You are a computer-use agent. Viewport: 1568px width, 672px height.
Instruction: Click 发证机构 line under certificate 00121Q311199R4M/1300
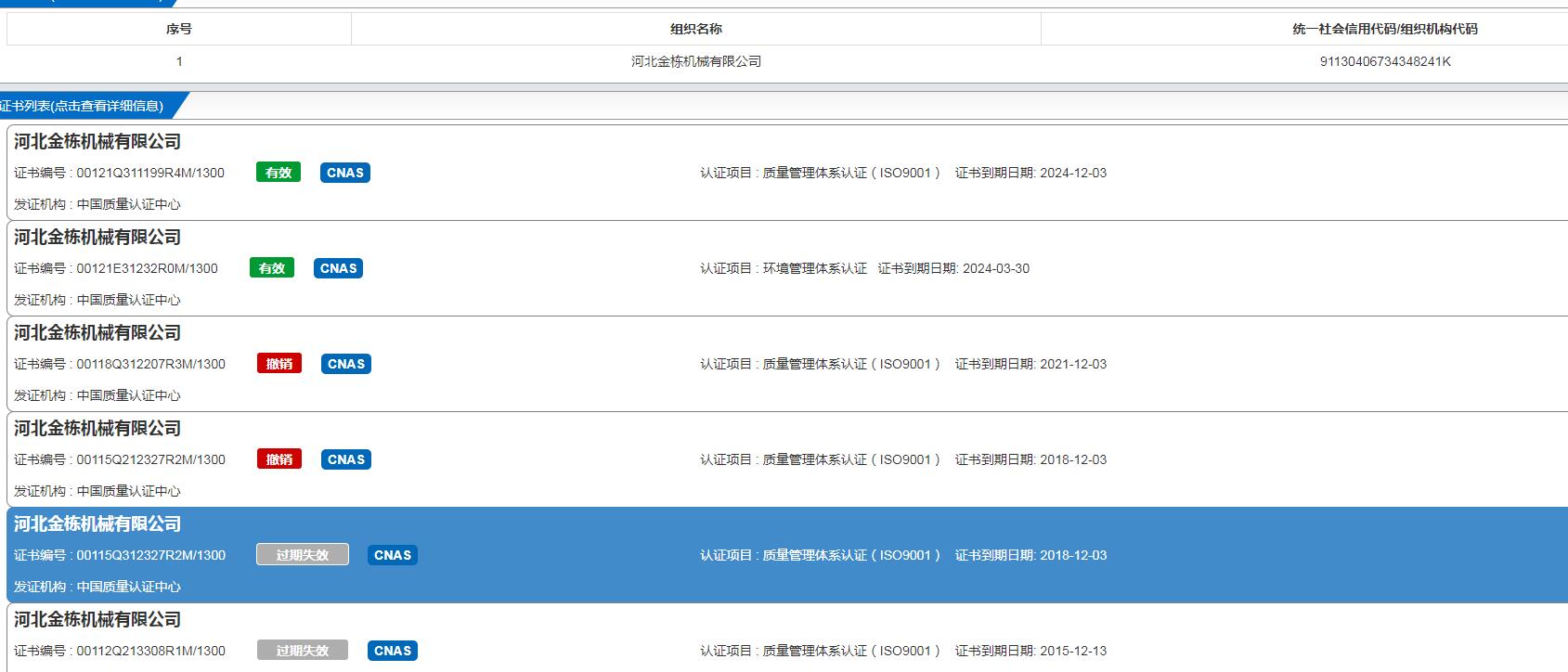(x=97, y=204)
